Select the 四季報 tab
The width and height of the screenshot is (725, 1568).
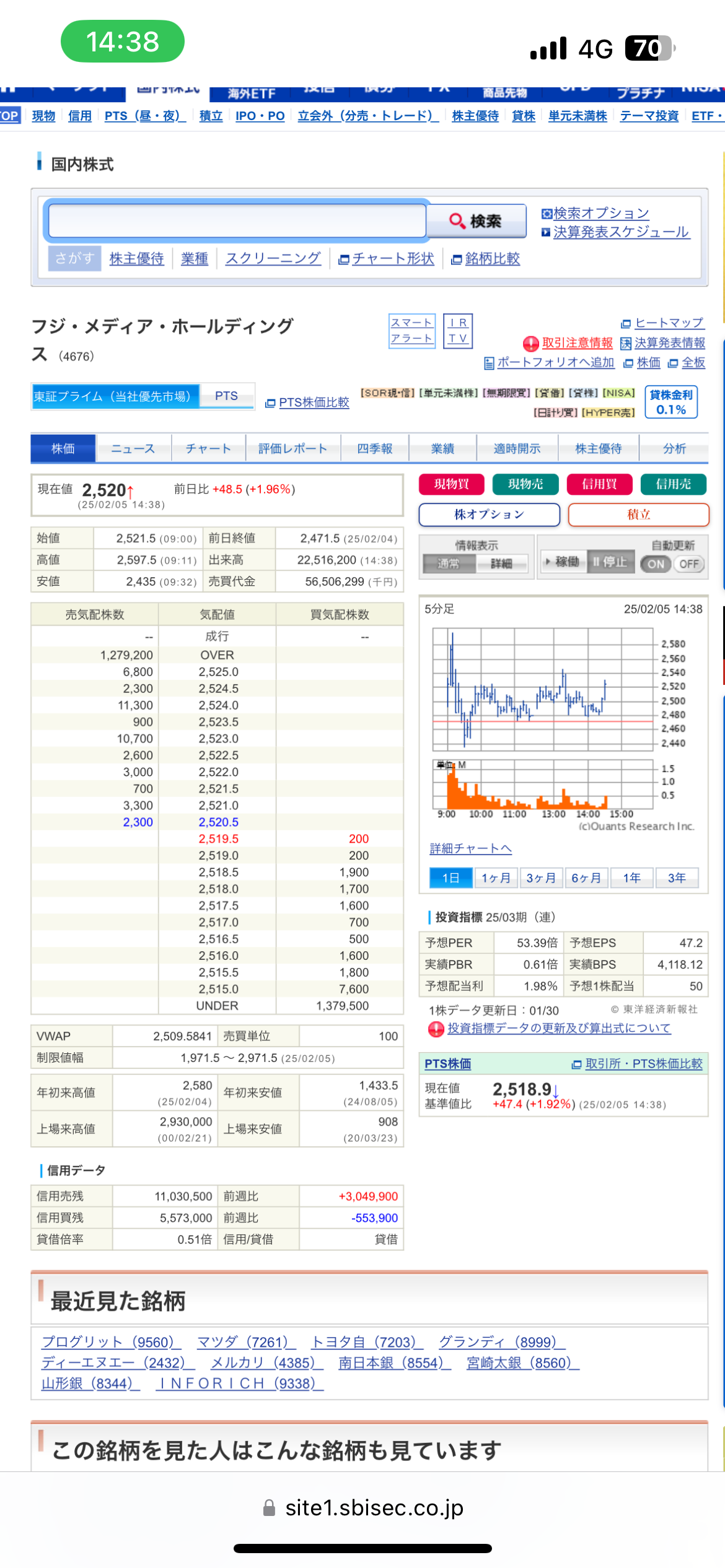pyautogui.click(x=375, y=449)
